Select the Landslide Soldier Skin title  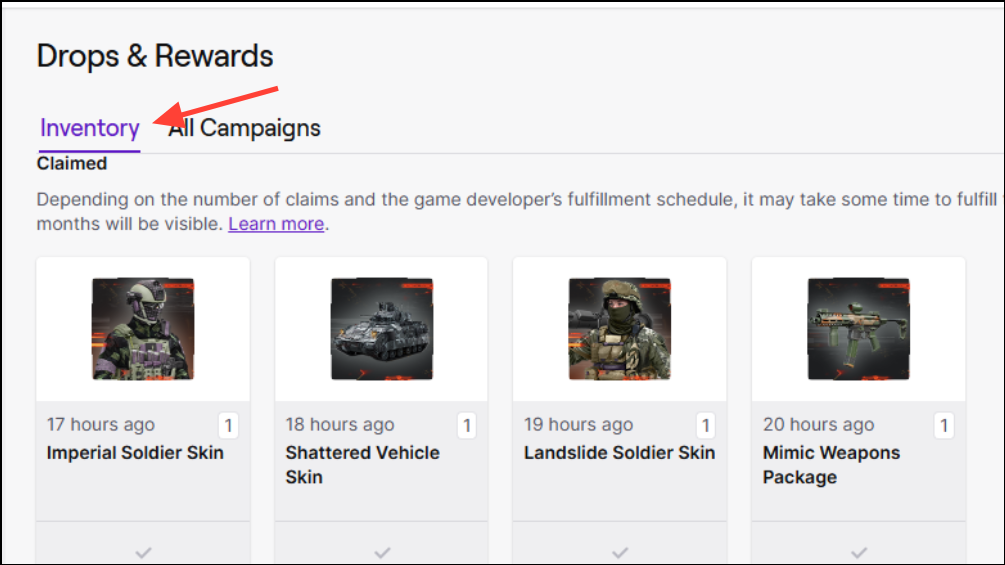pos(619,453)
